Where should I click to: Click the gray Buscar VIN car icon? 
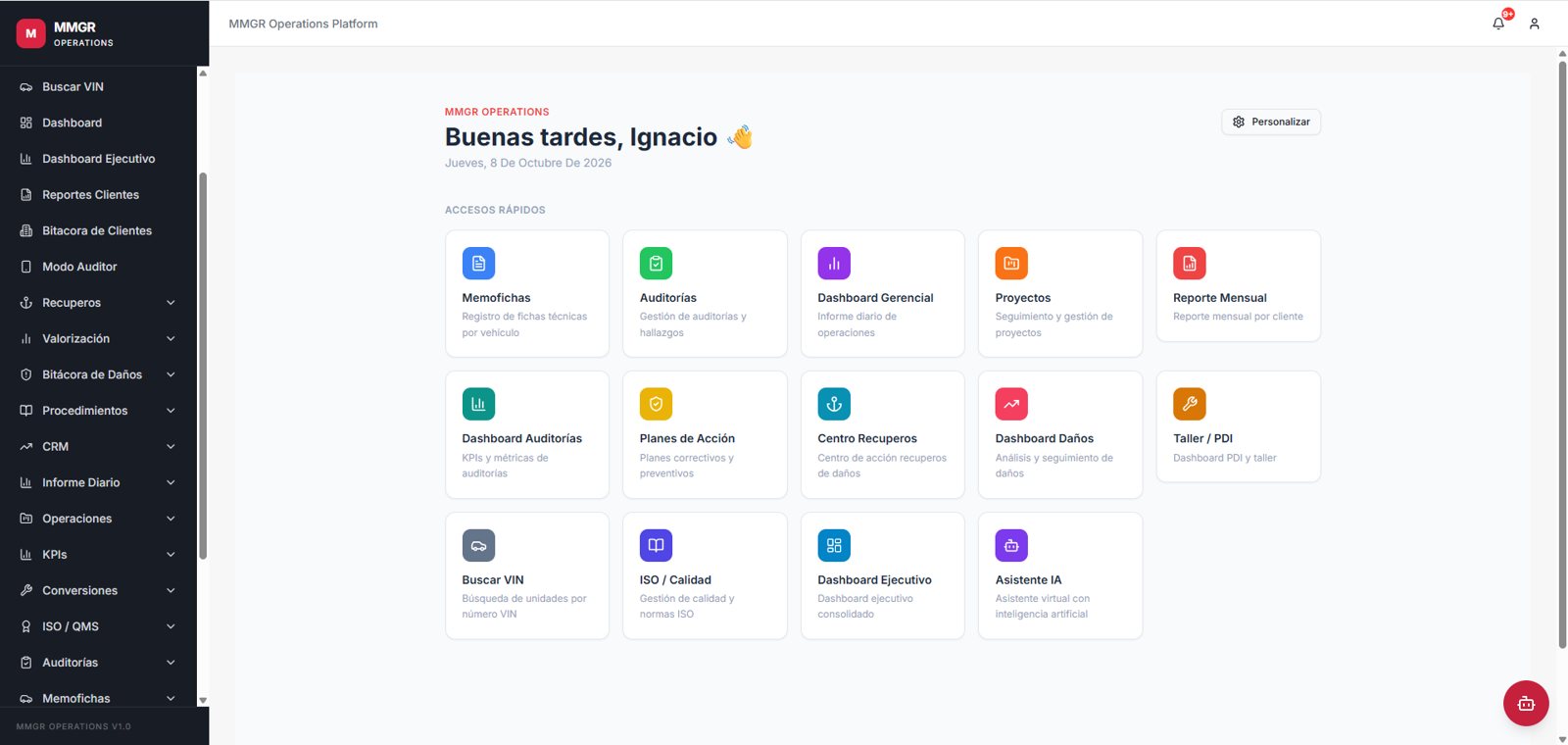(478, 545)
